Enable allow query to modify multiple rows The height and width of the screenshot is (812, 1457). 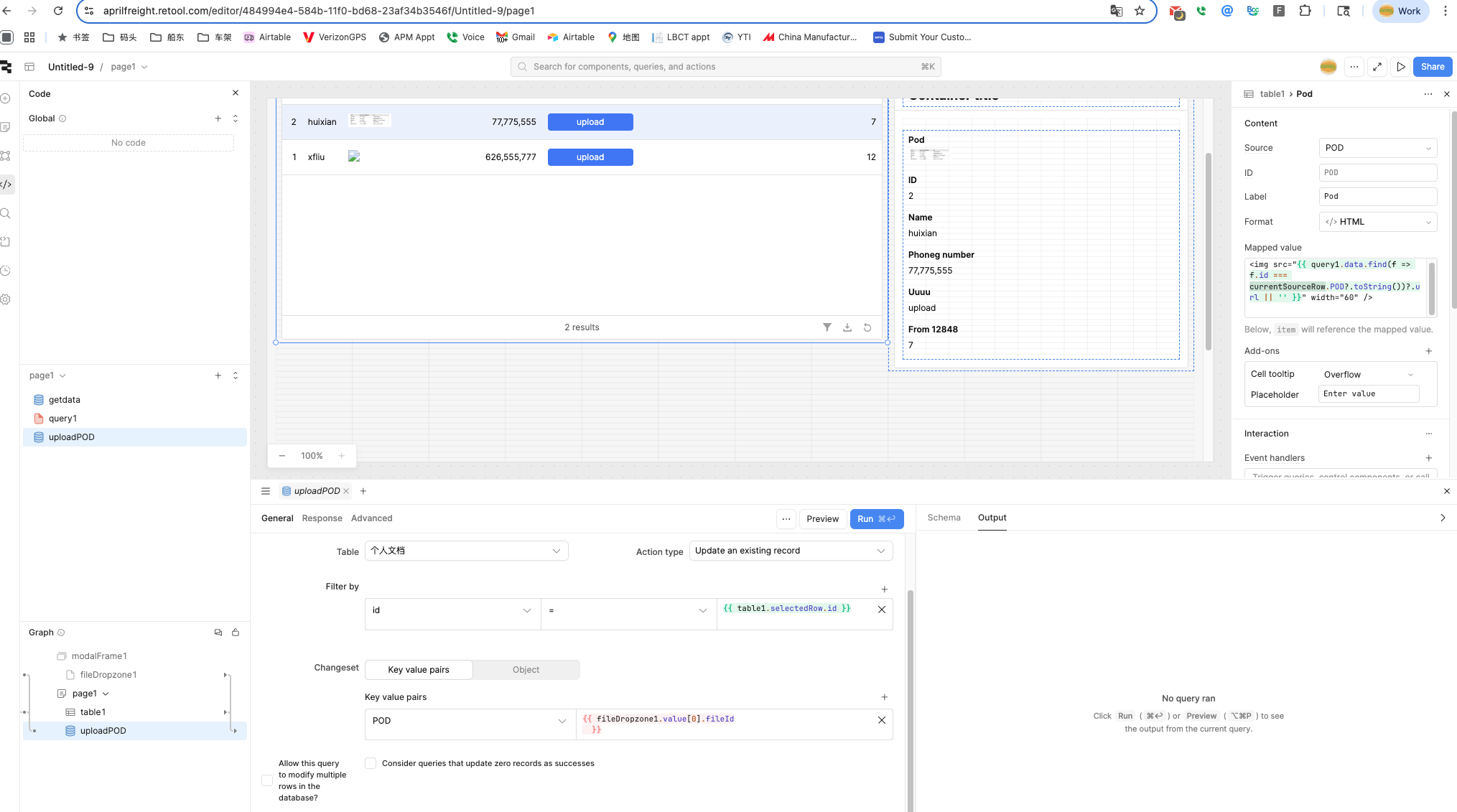(267, 780)
